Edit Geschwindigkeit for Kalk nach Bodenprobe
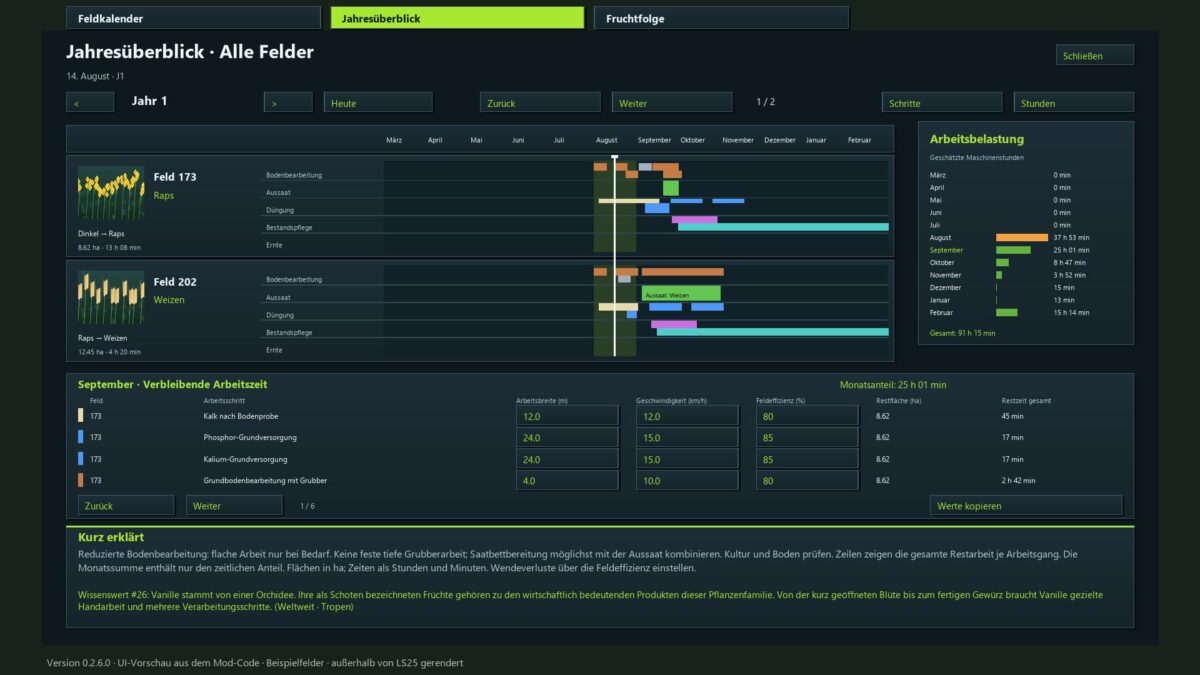1200x675 pixels. pyautogui.click(x=688, y=416)
